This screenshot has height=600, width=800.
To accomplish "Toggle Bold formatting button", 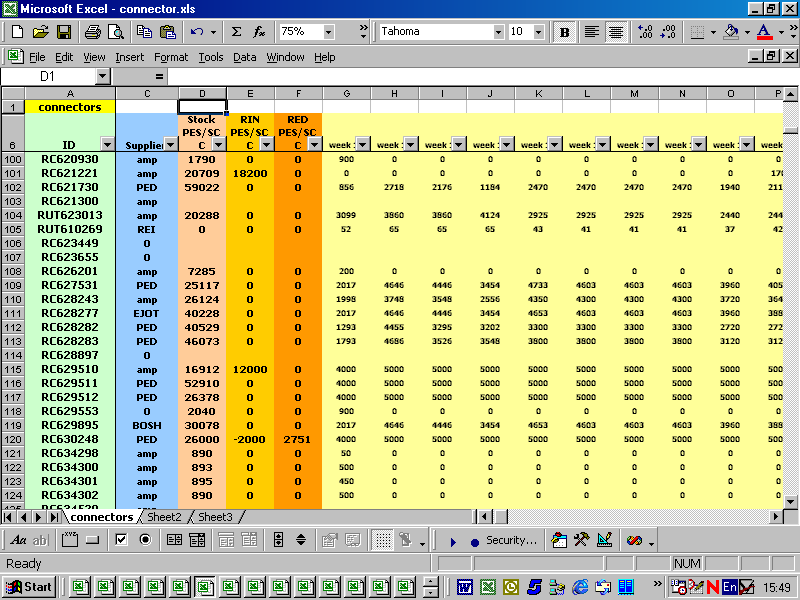I will coord(564,32).
